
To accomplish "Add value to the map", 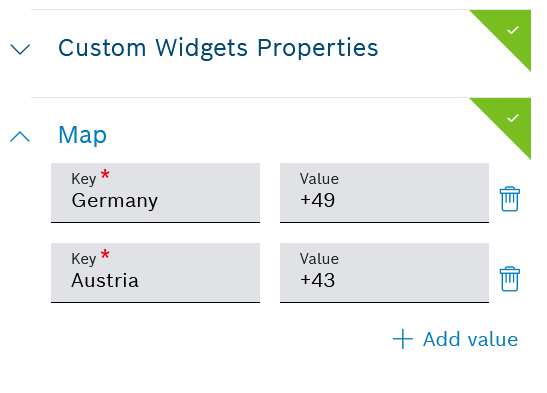I will coord(455,339).
